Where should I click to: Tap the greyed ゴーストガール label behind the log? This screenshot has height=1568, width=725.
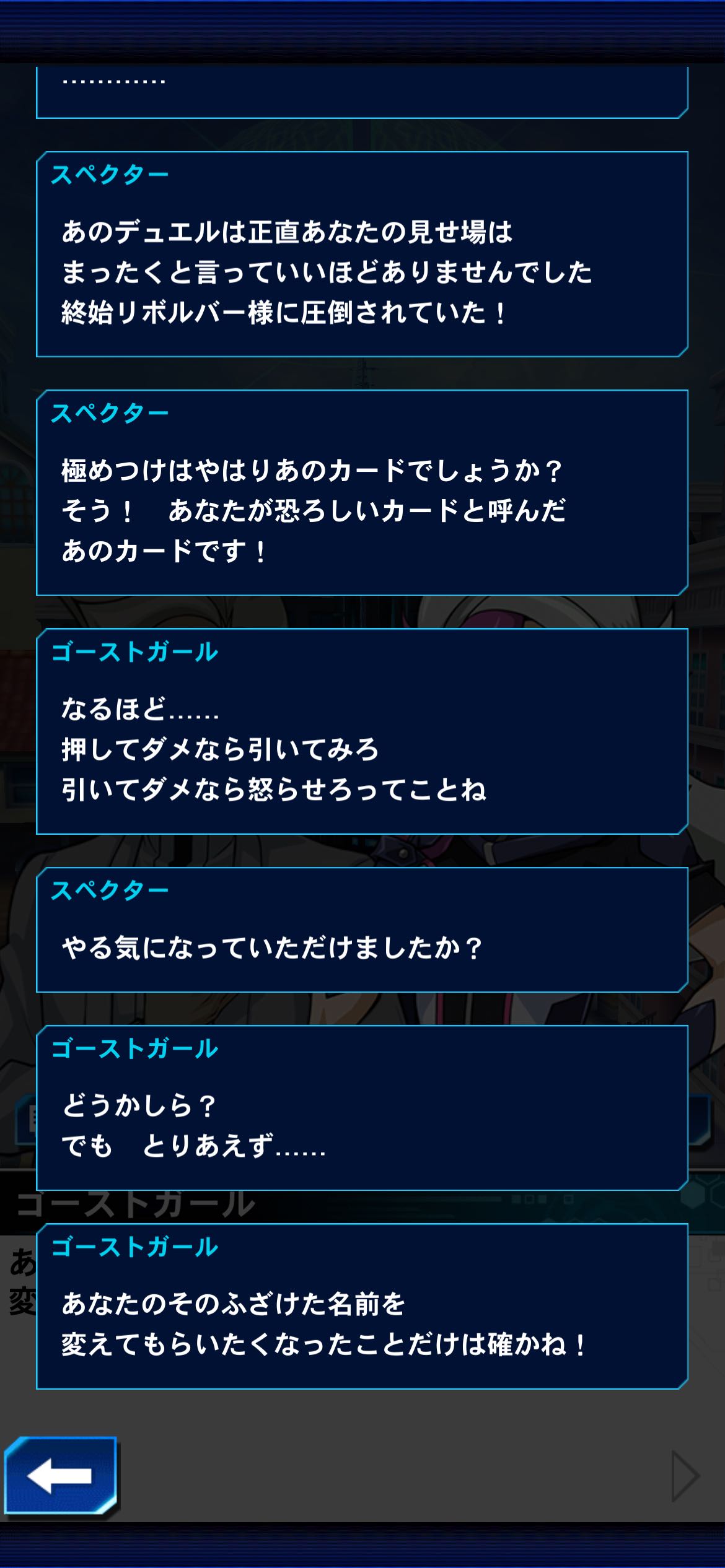[x=135, y=1205]
